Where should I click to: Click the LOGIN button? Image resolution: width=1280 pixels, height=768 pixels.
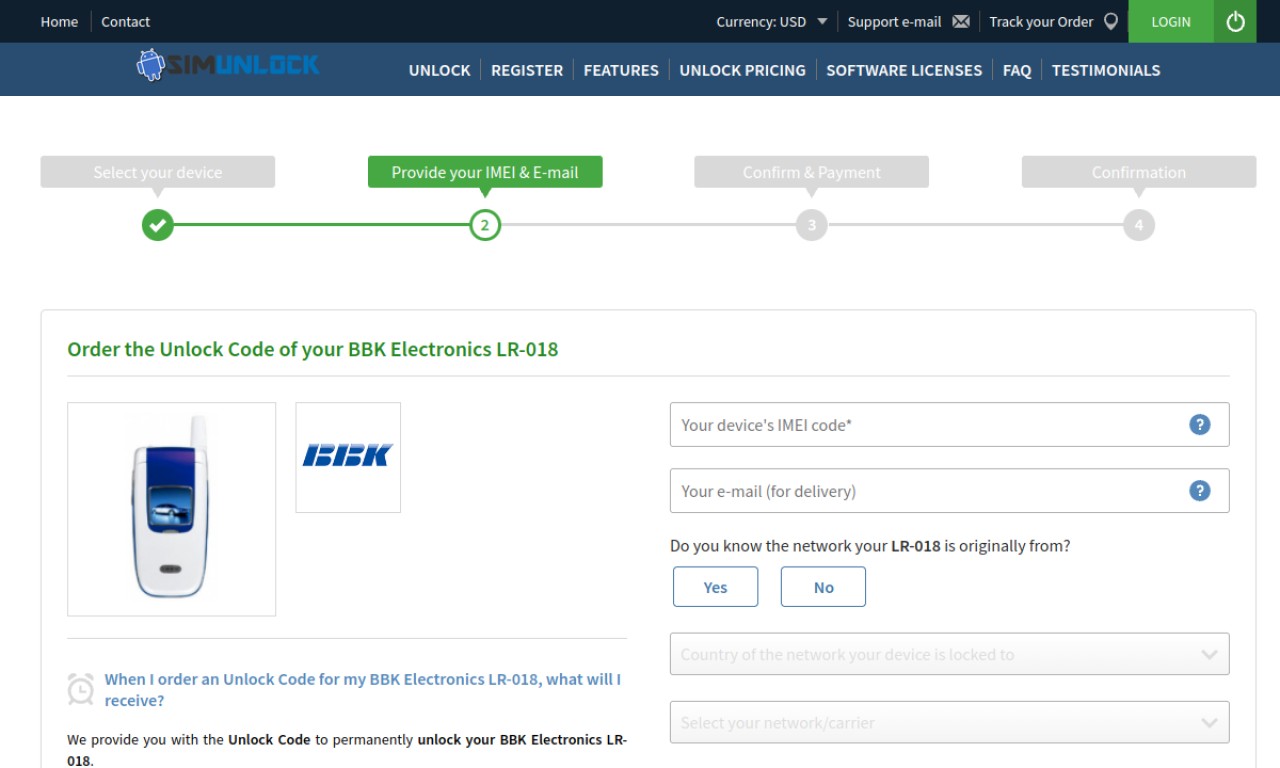click(1171, 21)
